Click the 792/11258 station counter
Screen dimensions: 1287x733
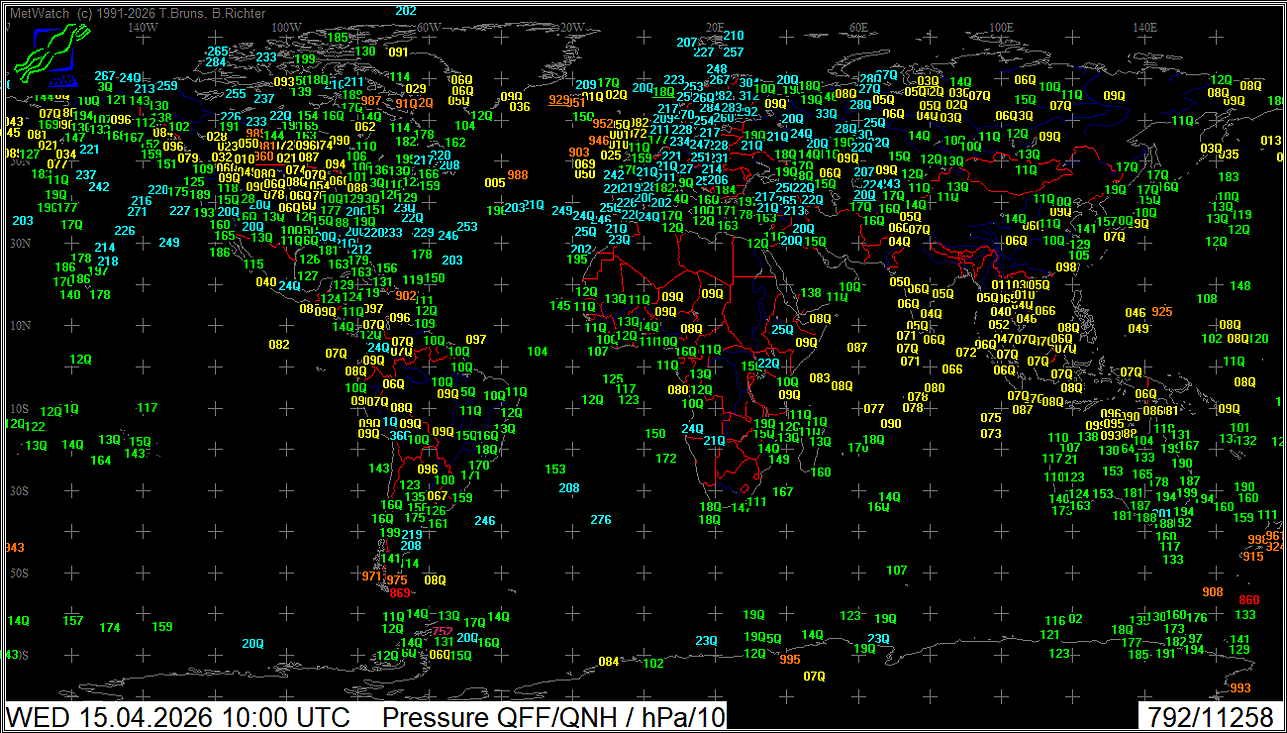(x=1210, y=717)
